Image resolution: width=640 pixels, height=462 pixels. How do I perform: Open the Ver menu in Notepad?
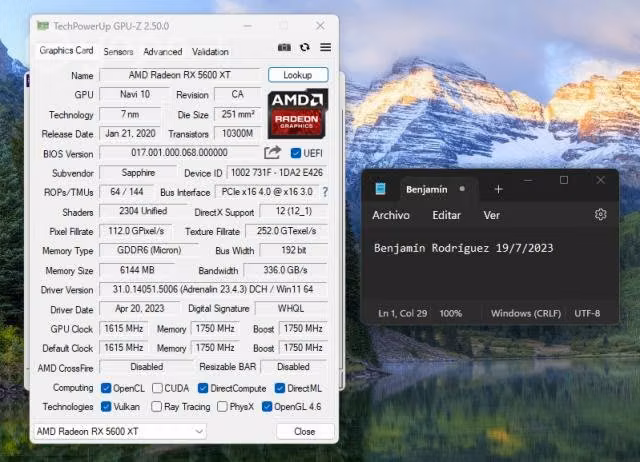(491, 215)
